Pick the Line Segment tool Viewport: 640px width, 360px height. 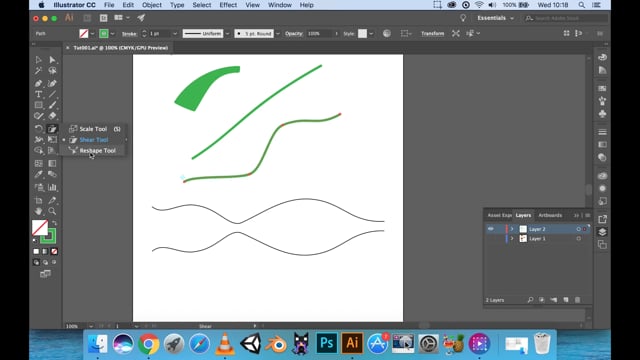click(x=52, y=94)
